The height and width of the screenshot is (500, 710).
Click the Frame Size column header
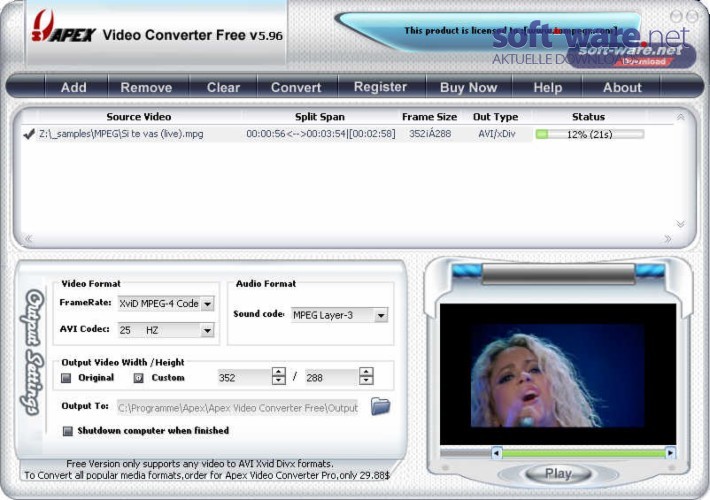429,117
